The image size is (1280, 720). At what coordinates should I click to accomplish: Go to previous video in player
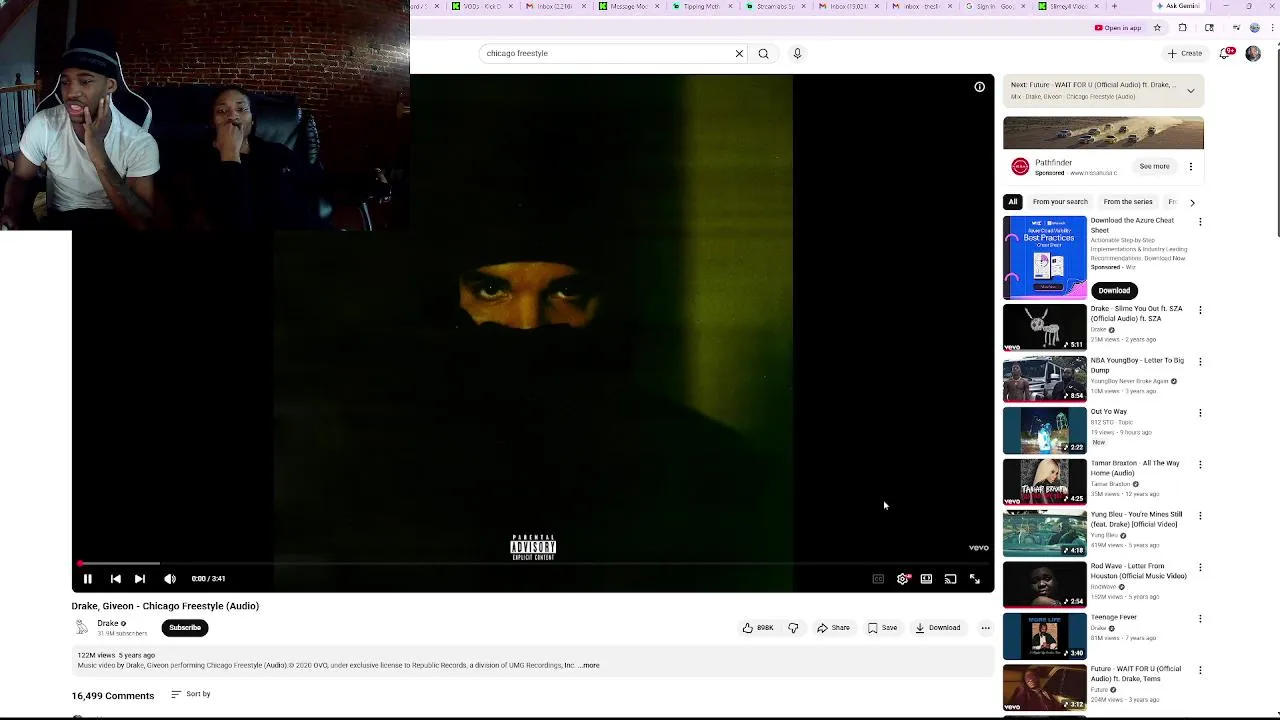115,579
